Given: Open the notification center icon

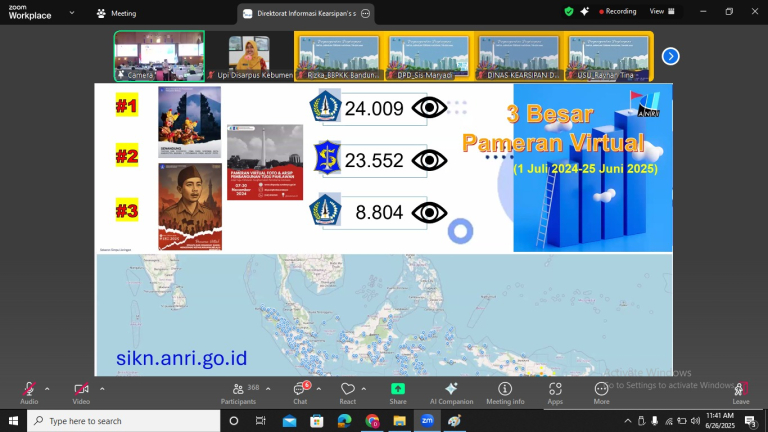Looking at the screenshot, I should pyautogui.click(x=750, y=421).
